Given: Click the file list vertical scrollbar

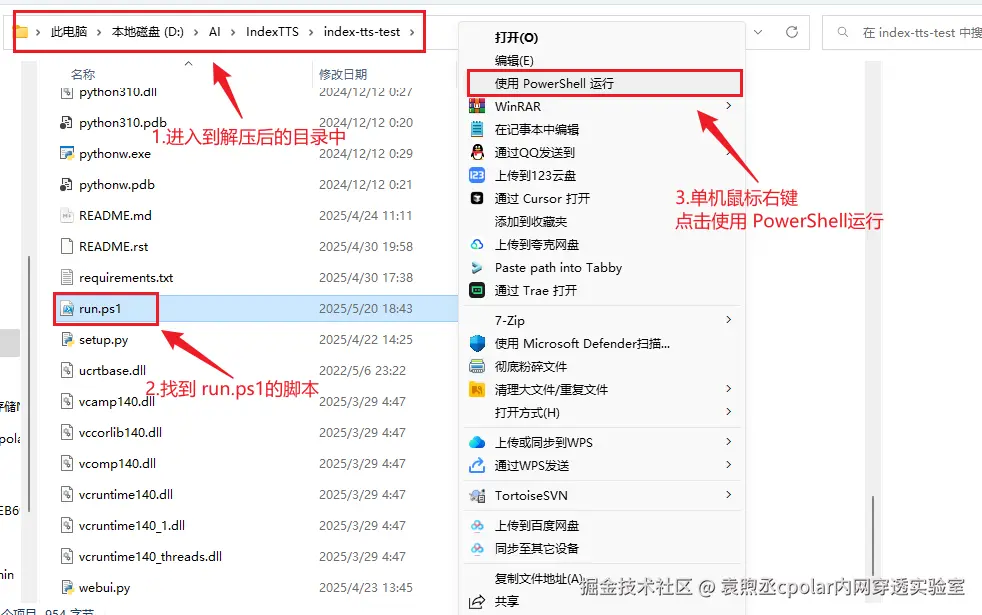Looking at the screenshot, I should (x=872, y=535).
